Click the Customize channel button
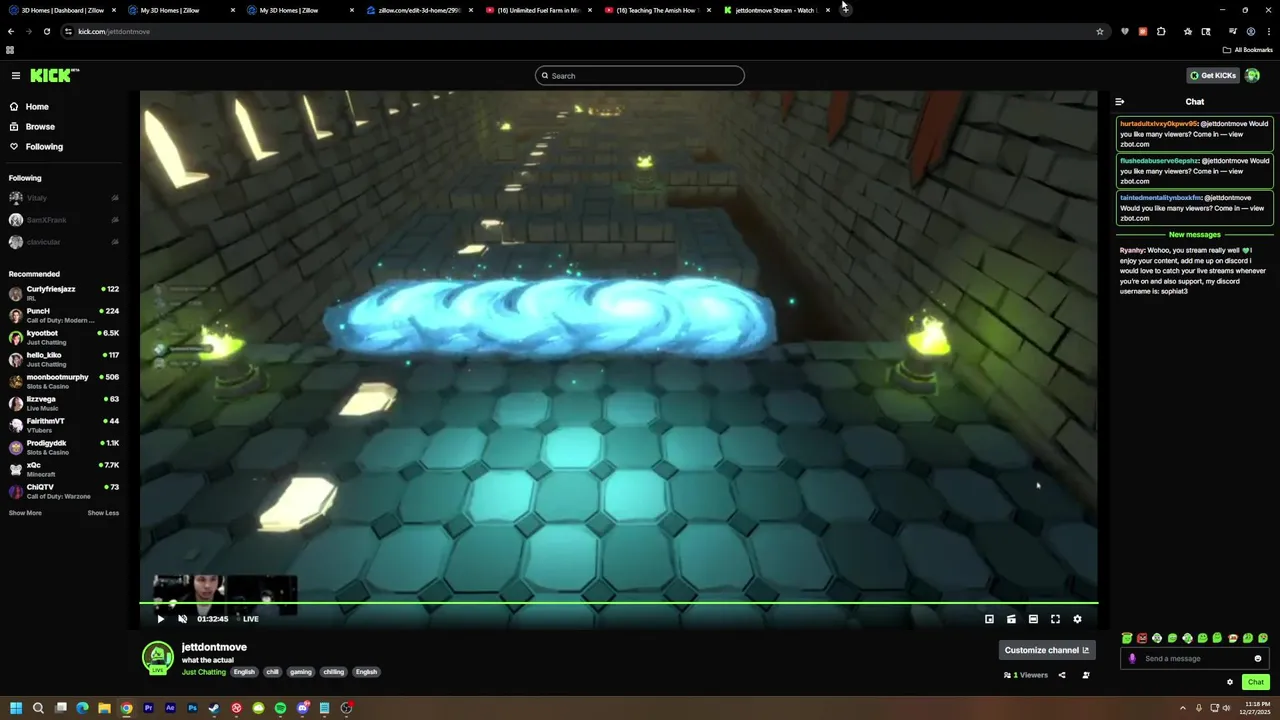 click(x=1047, y=650)
